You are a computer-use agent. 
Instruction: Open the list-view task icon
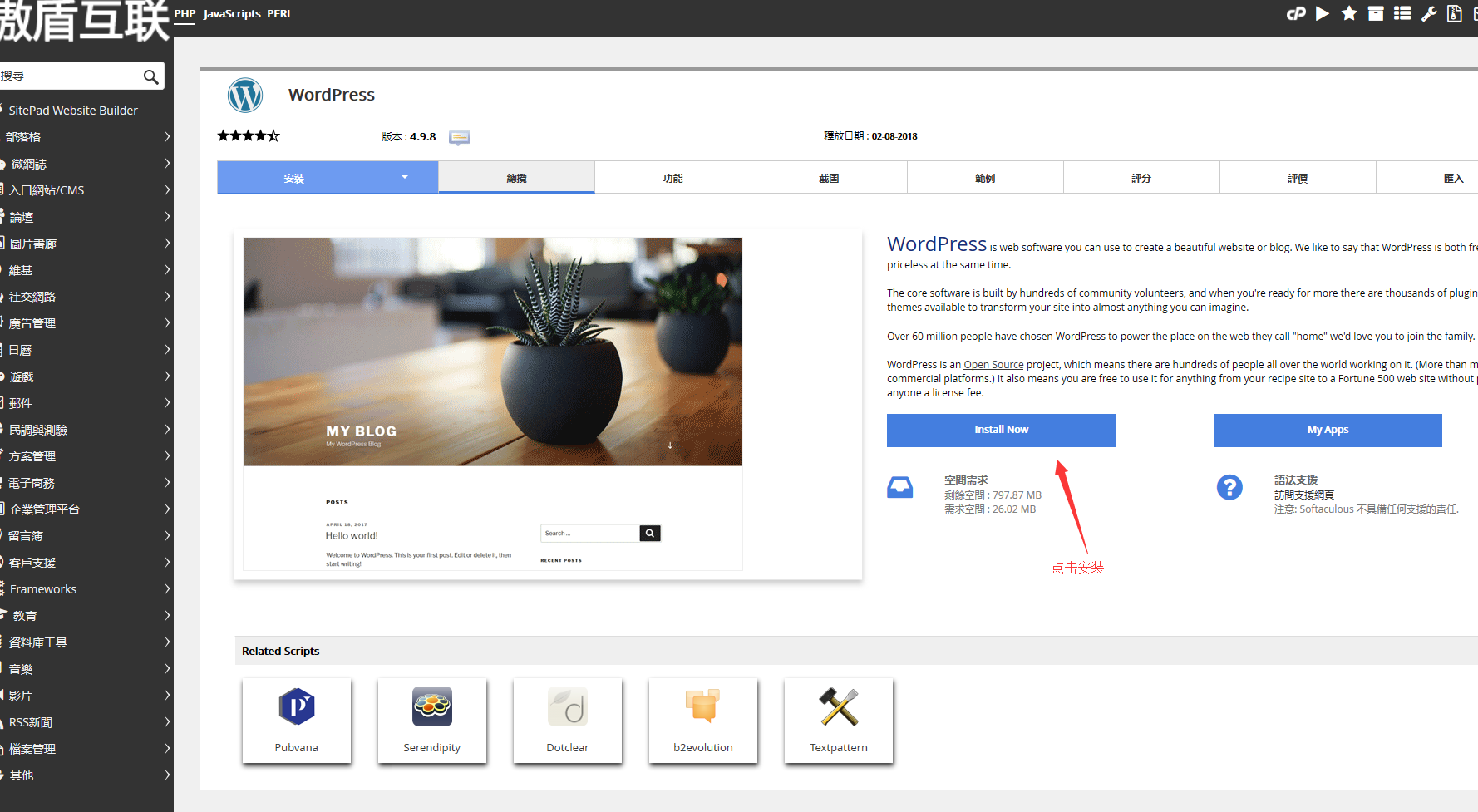(x=1402, y=13)
